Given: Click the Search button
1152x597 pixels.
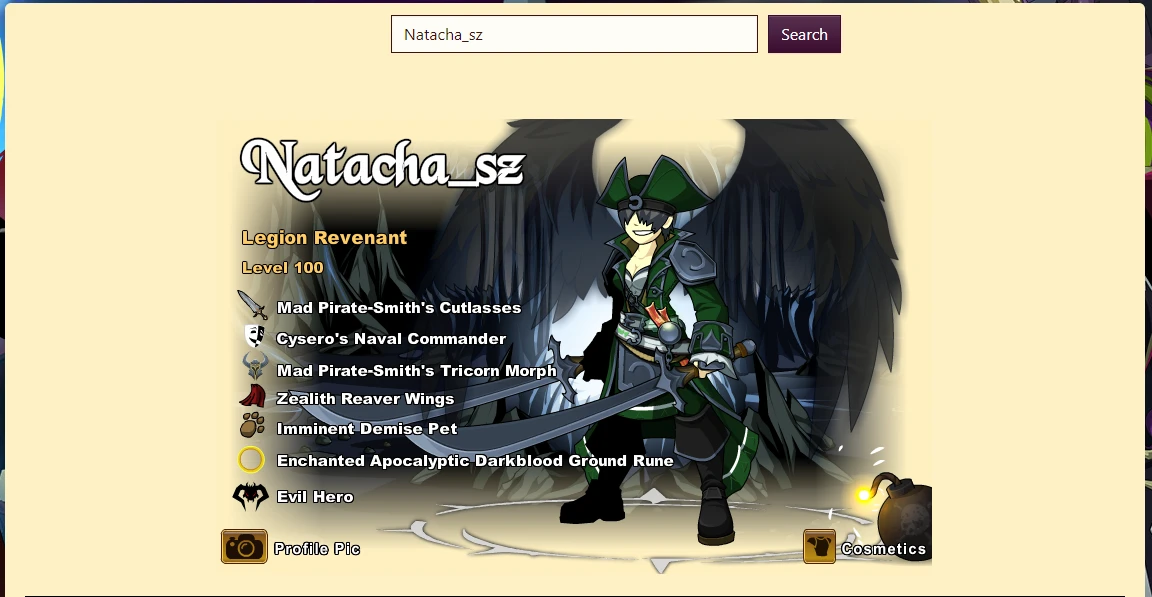Looking at the screenshot, I should (x=804, y=35).
